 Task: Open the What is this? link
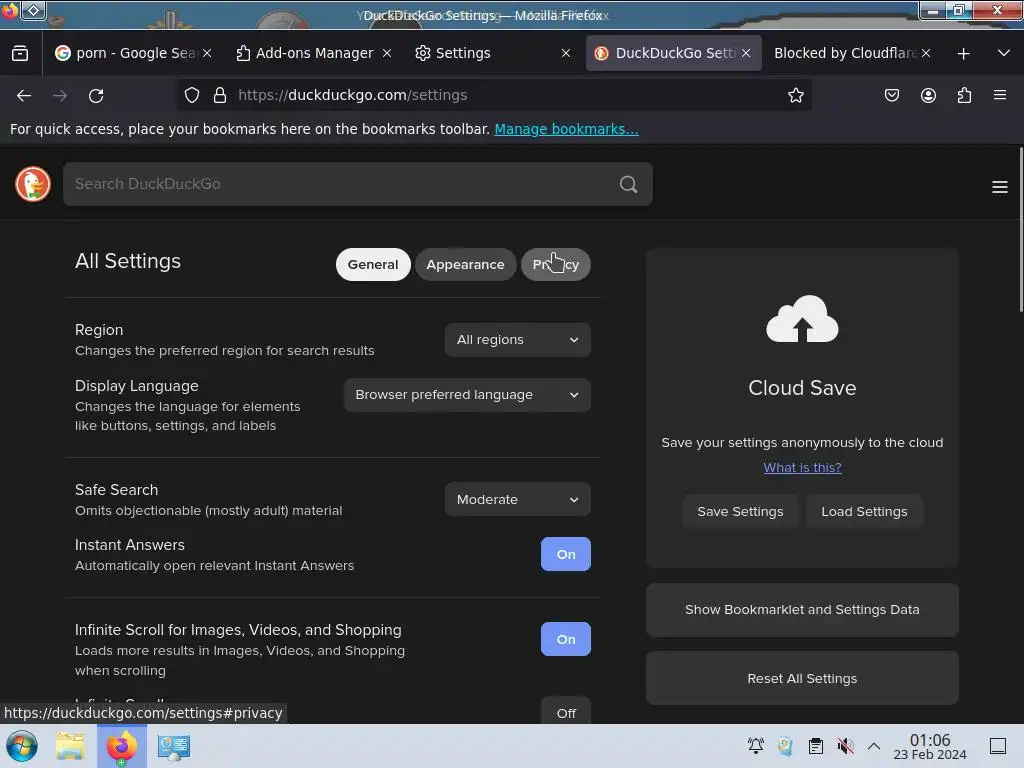[x=803, y=468]
